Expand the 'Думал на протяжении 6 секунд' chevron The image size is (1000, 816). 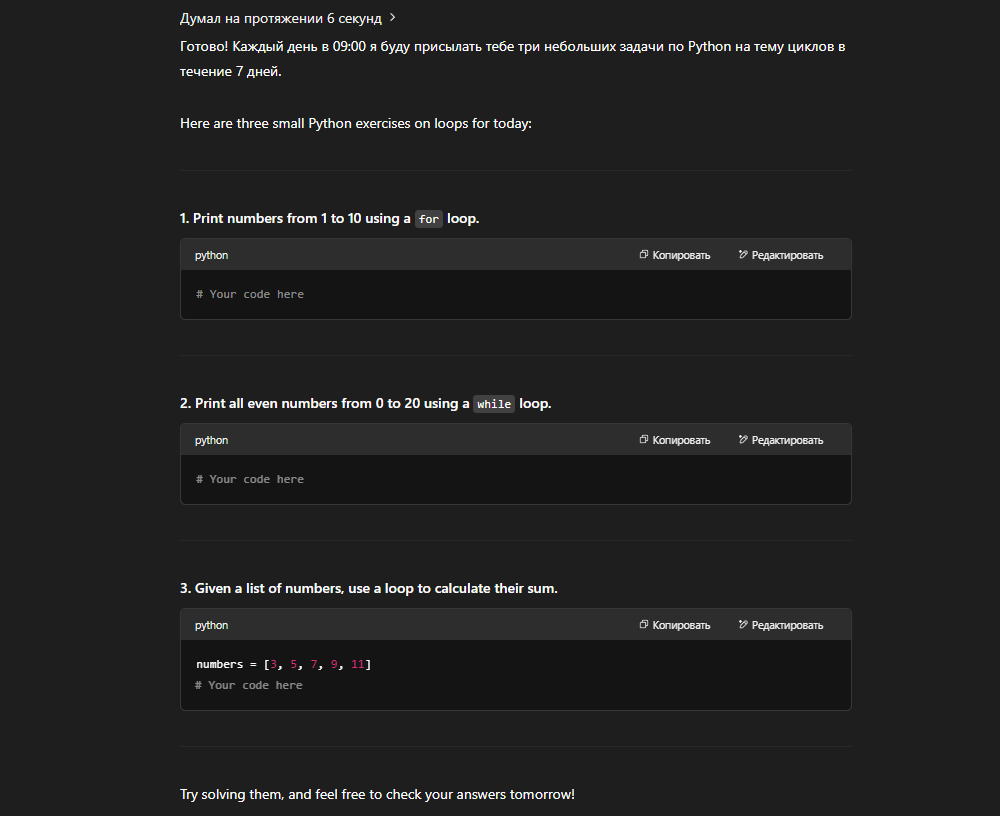[393, 18]
